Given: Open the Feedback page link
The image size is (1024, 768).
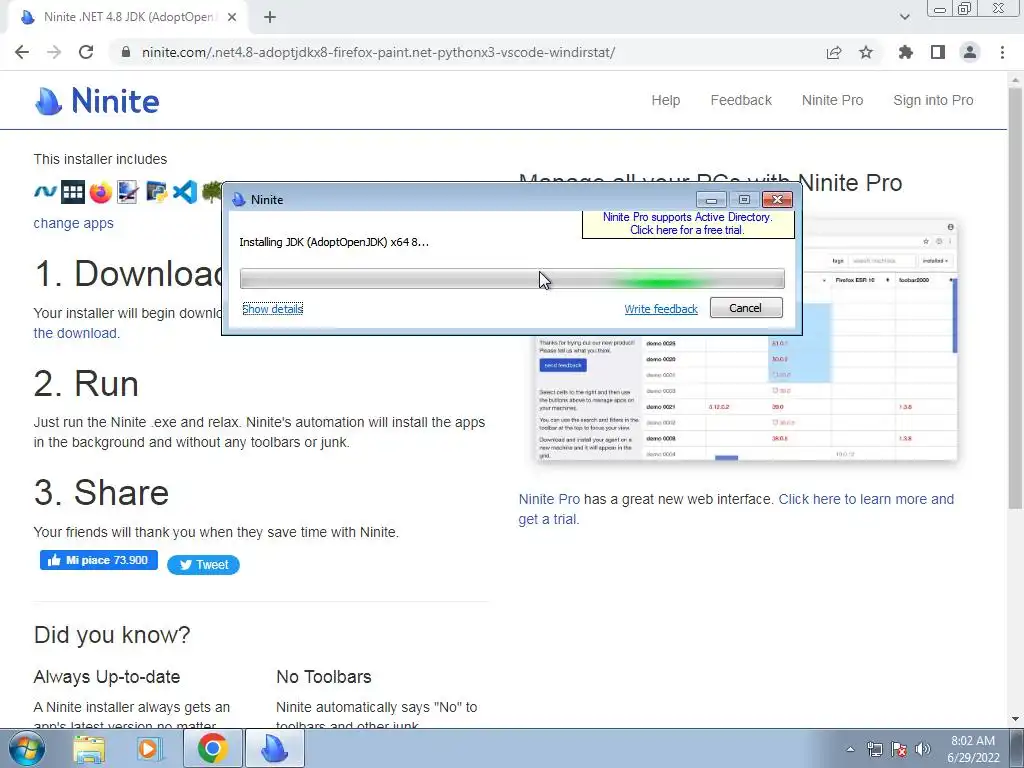Looking at the screenshot, I should point(741,100).
